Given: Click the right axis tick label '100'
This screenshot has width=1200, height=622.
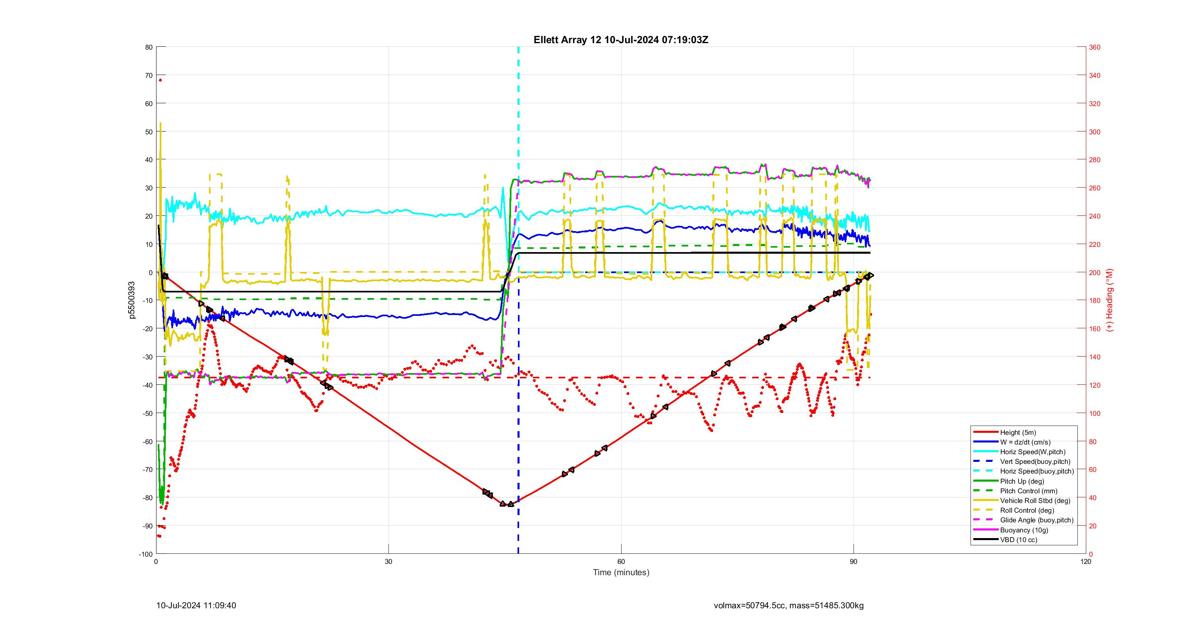Looking at the screenshot, I should [1095, 413].
